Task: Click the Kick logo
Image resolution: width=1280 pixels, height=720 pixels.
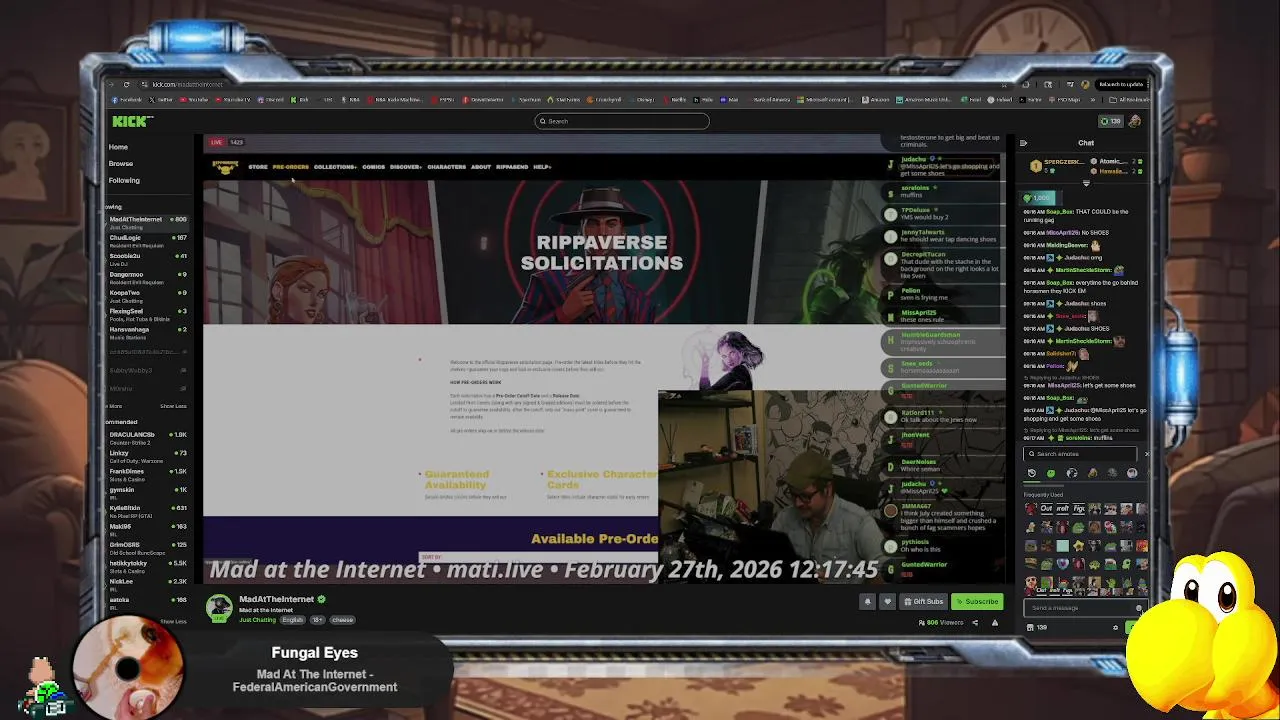Action: pos(132,121)
